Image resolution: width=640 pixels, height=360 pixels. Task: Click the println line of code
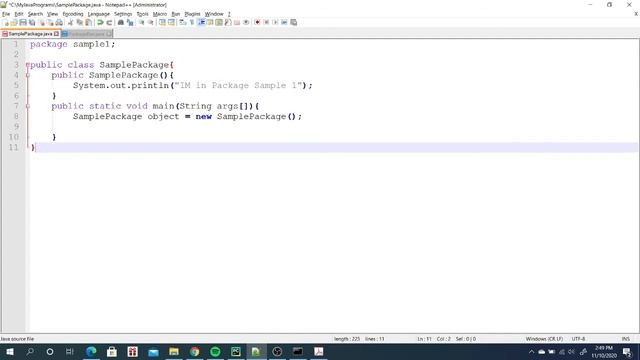click(x=193, y=85)
